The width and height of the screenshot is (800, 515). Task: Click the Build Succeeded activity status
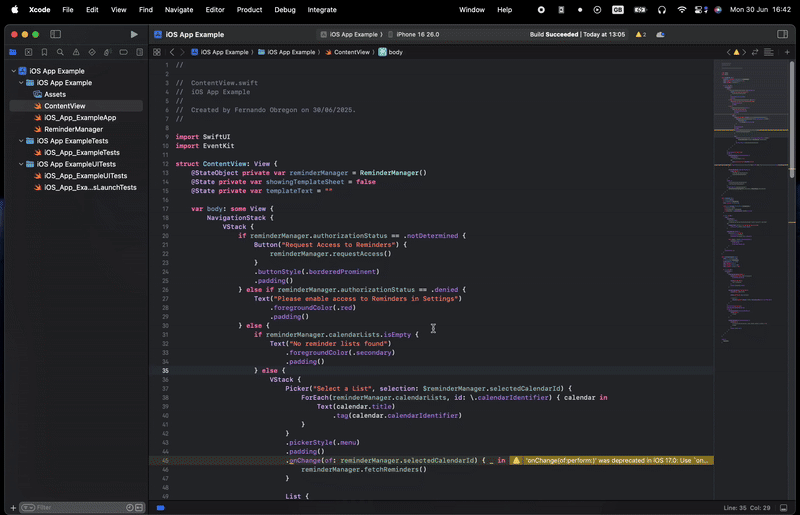pyautogui.click(x=577, y=34)
